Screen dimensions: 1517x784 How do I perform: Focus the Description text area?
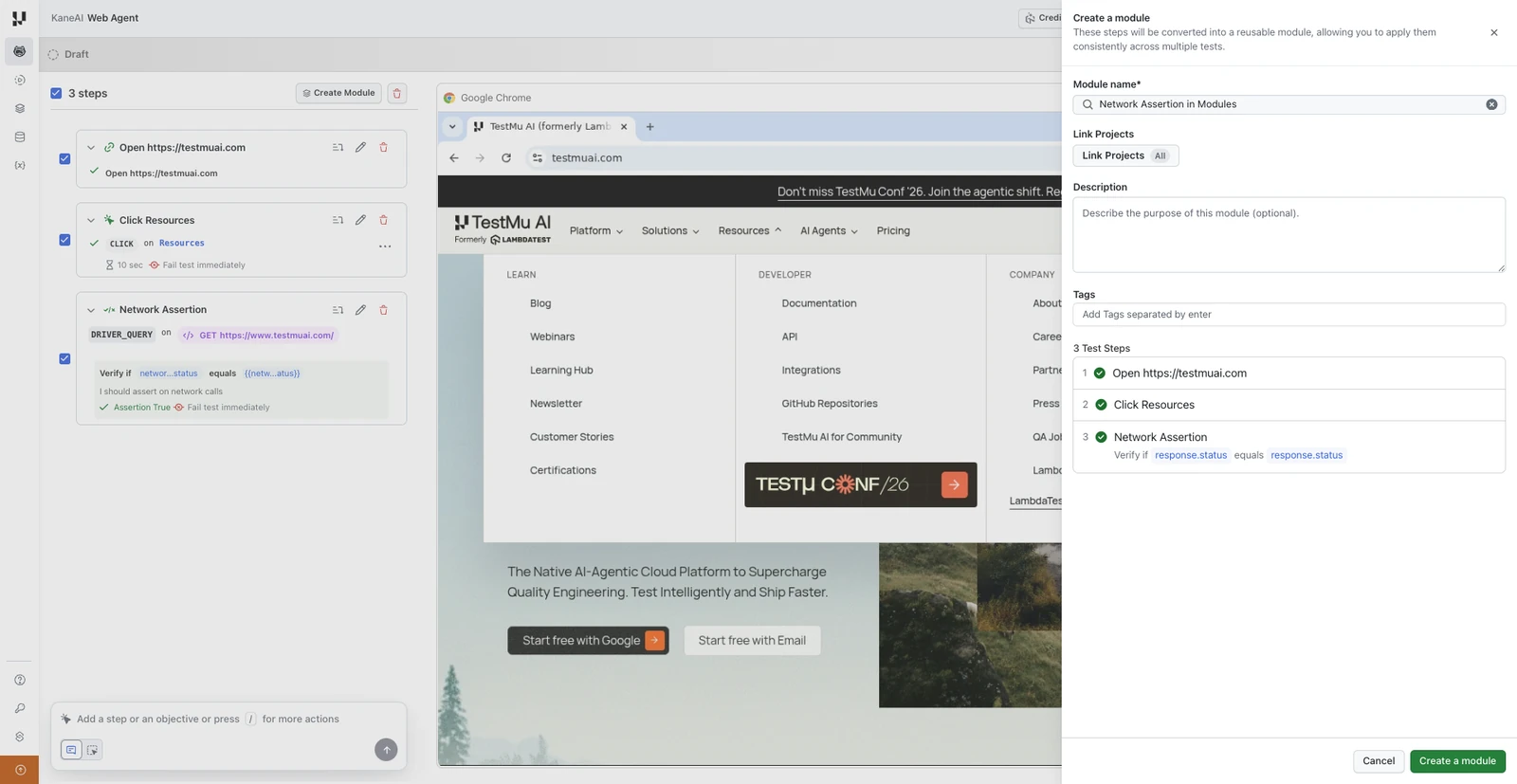[1289, 235]
